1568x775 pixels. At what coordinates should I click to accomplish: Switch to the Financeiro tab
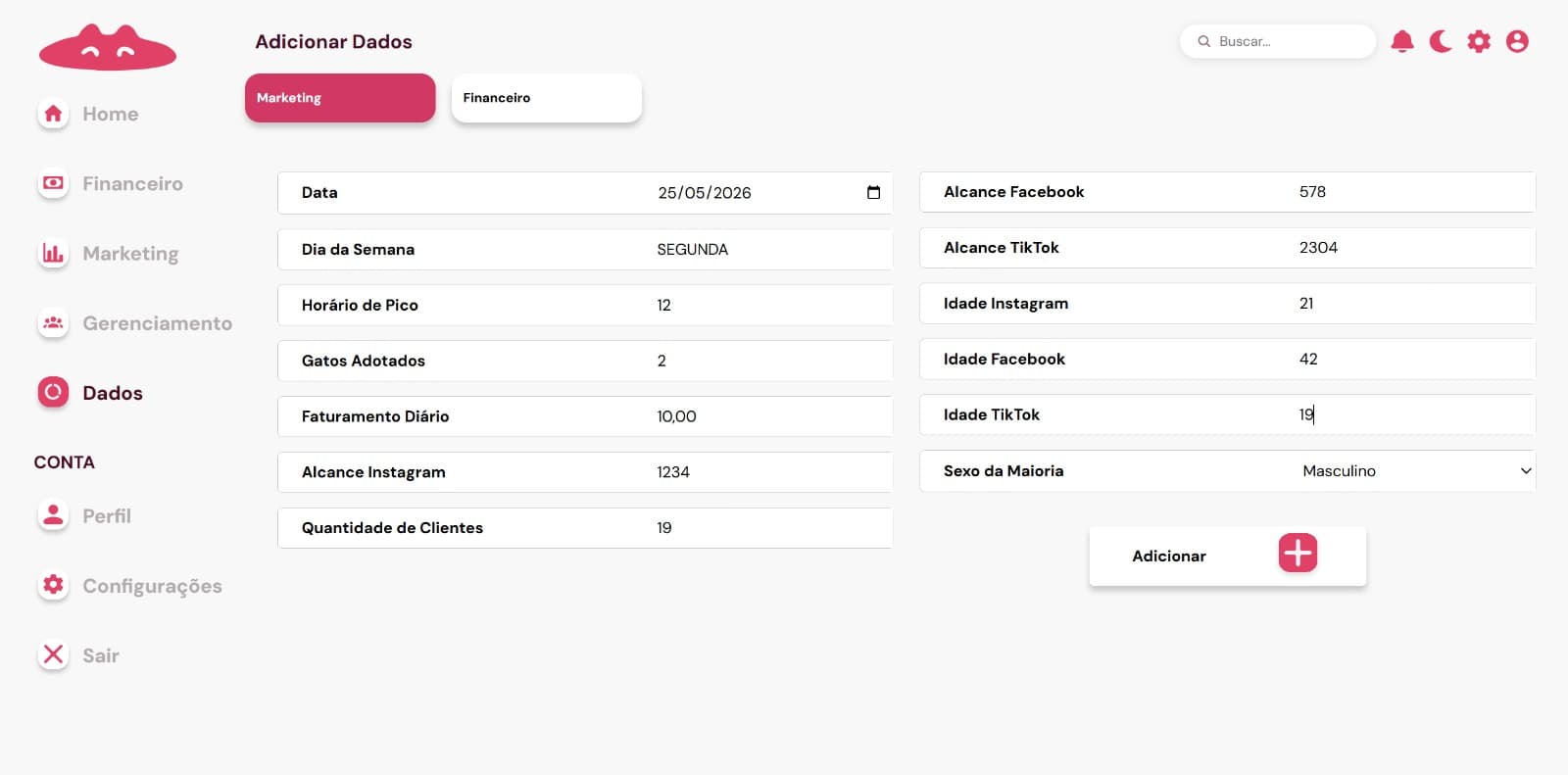point(547,98)
